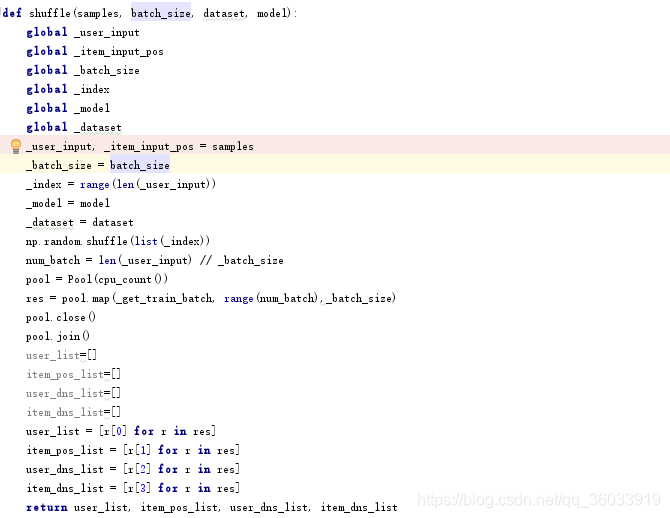Image resolution: width=670 pixels, height=518 pixels.
Task: Click the yellow lightbulb intention icon
Action: (x=16, y=146)
